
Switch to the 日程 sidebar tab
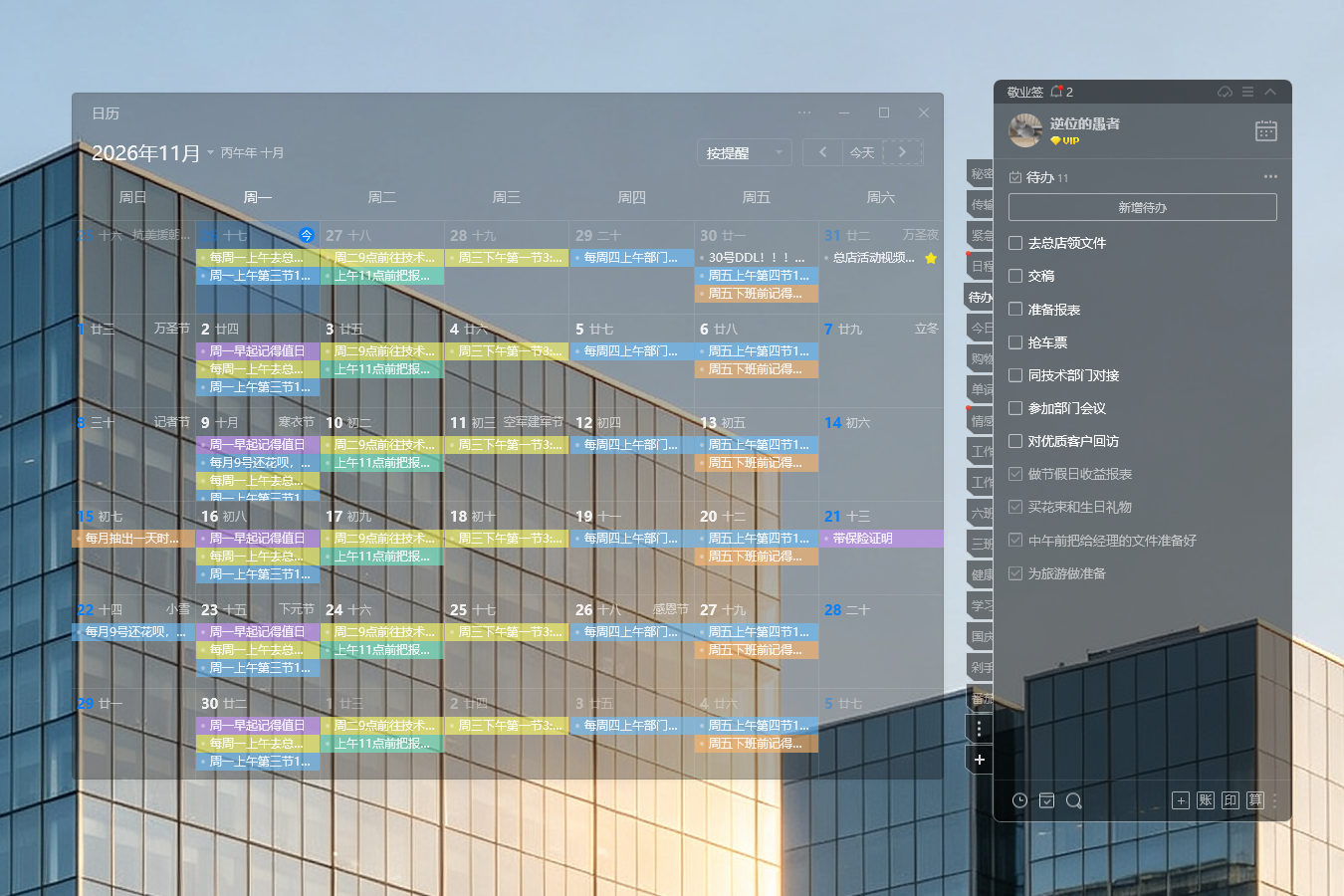tap(980, 266)
